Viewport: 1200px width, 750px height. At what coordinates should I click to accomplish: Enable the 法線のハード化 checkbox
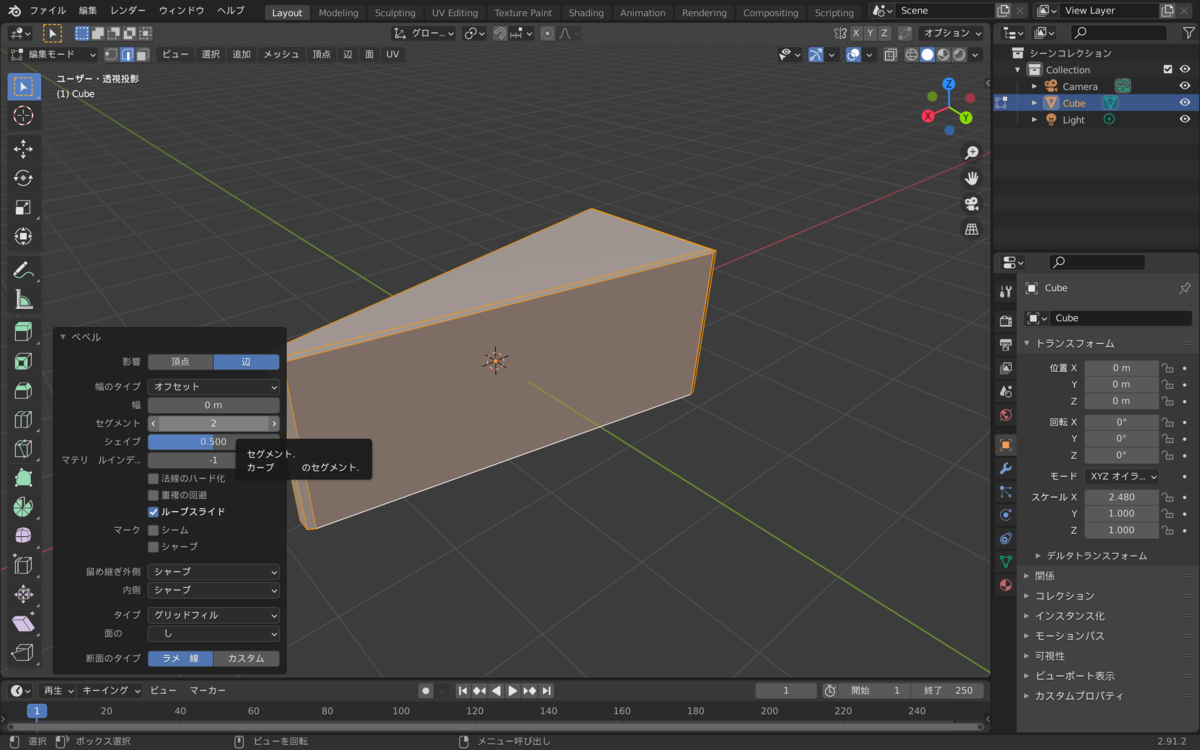(154, 479)
